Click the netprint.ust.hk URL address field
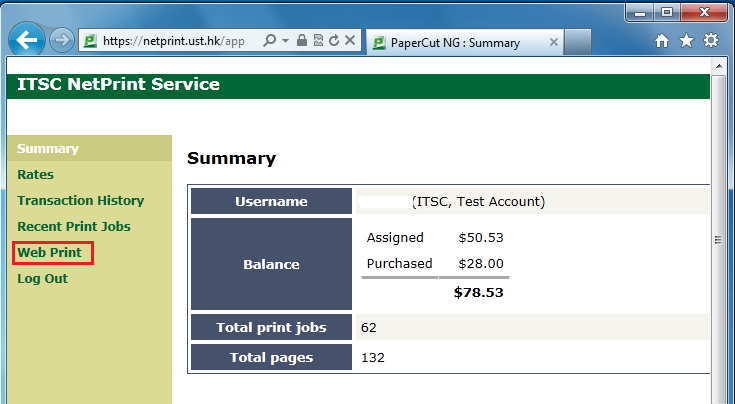Viewport: 735px width, 404px height. click(172, 41)
